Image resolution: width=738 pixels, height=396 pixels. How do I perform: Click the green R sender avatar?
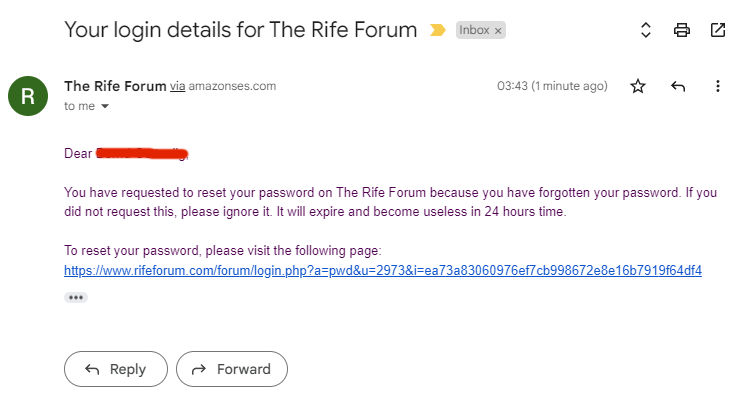(x=28, y=96)
